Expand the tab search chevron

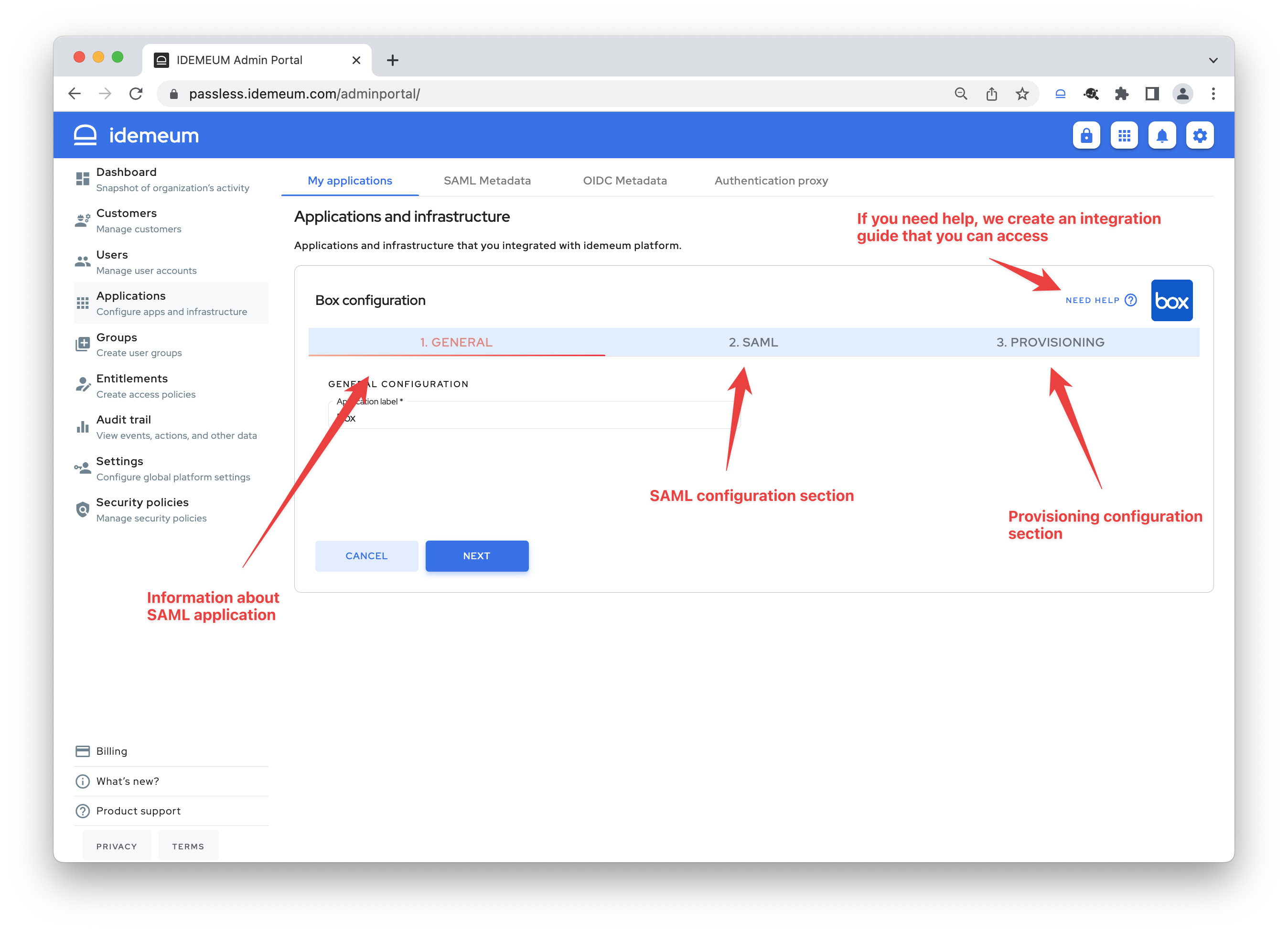(x=1213, y=60)
